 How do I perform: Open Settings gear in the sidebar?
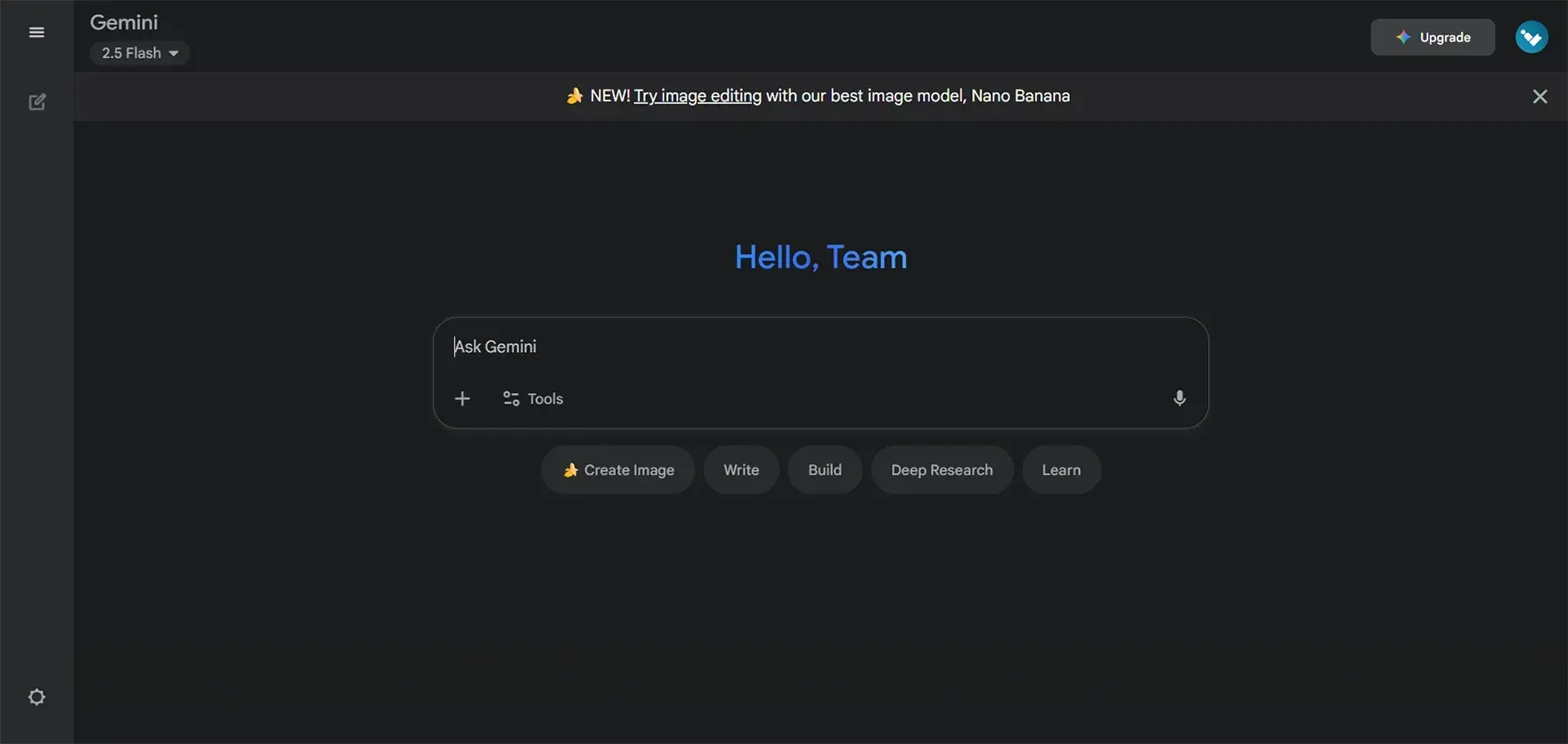37,697
